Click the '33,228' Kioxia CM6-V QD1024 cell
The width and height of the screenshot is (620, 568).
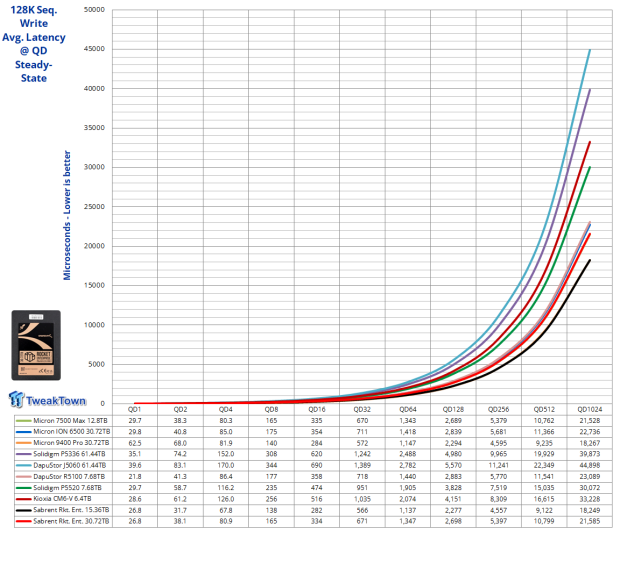[x=590, y=499]
